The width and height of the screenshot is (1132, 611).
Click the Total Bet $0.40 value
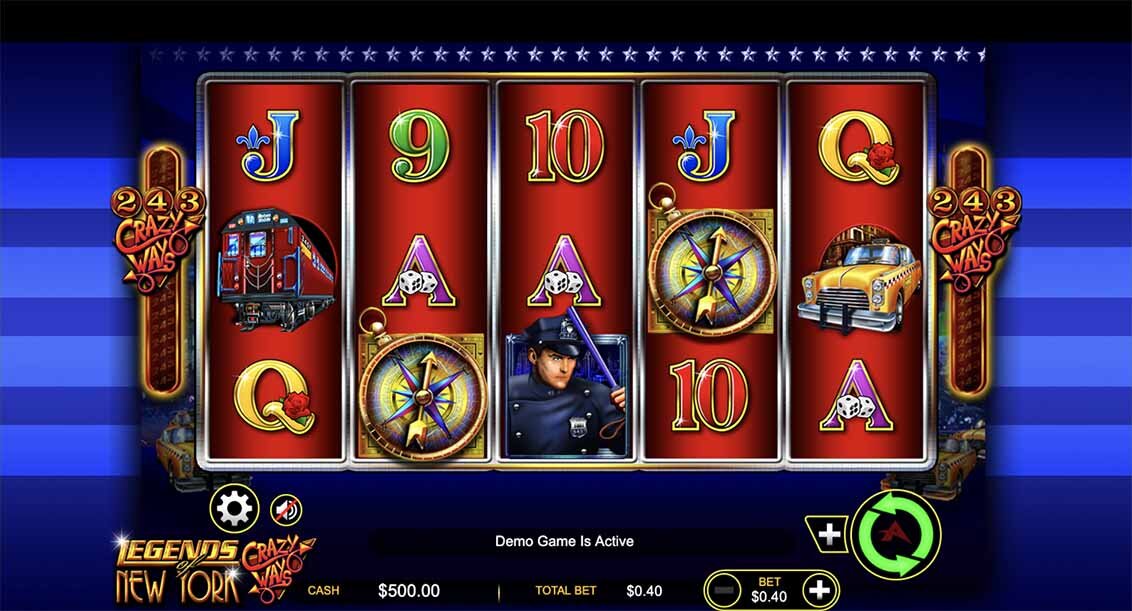coord(644,591)
